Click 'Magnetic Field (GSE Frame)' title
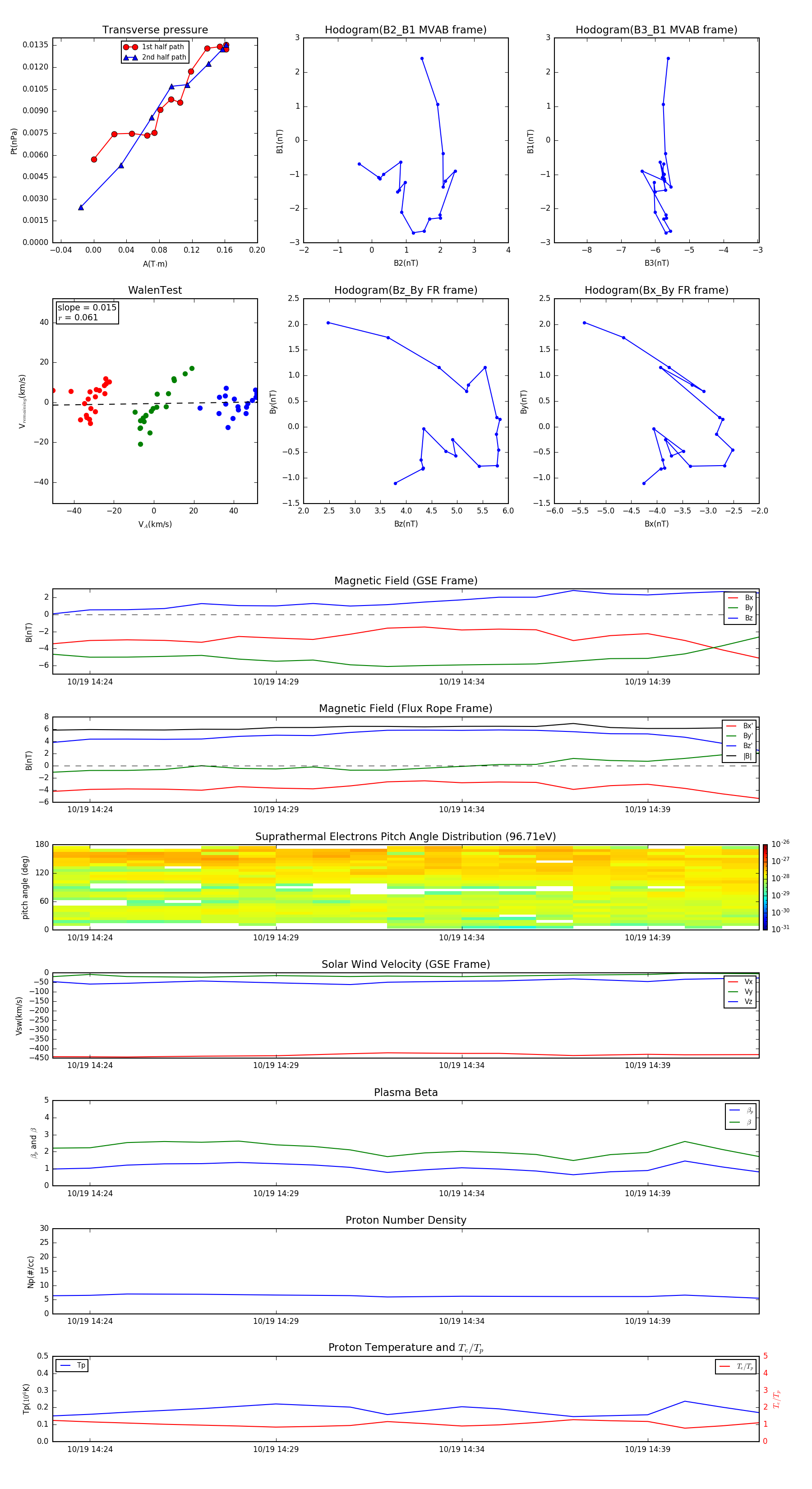The width and height of the screenshot is (812, 1489). coord(406,581)
